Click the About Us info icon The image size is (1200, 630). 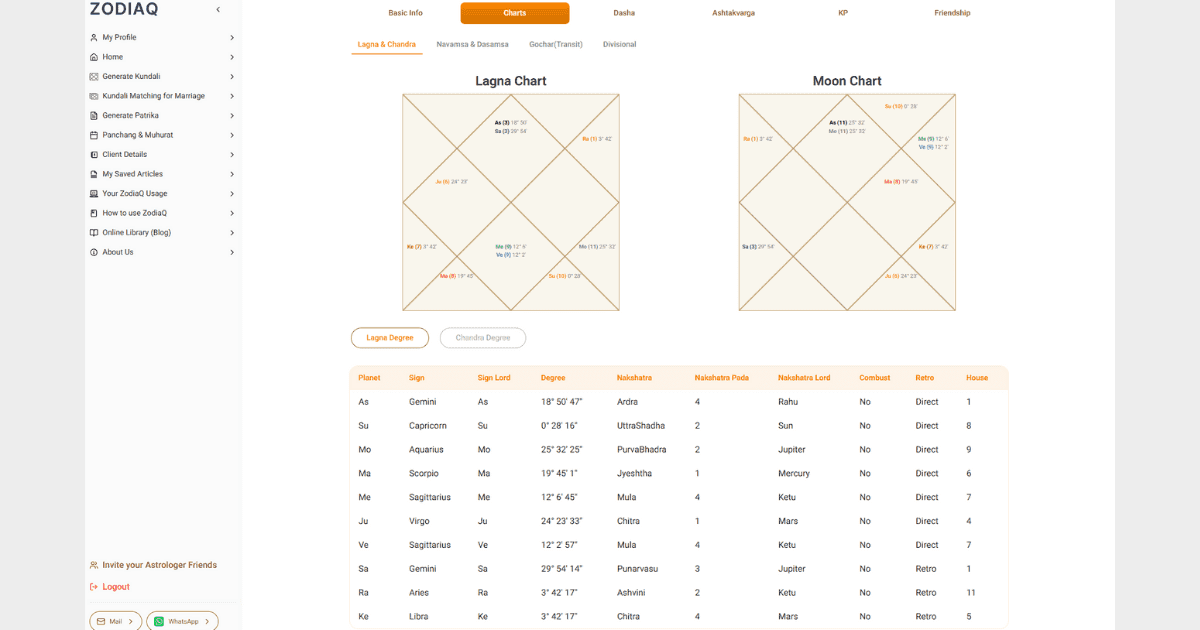click(94, 252)
